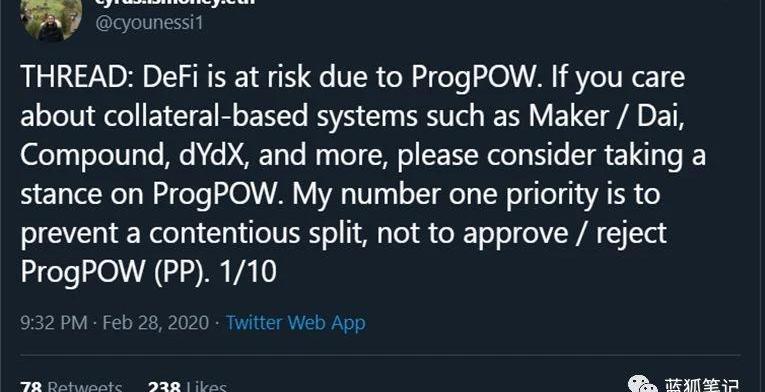Image resolution: width=765 pixels, height=392 pixels.
Task: Click the 蓝狐笔记 watermark text
Action: point(702,386)
